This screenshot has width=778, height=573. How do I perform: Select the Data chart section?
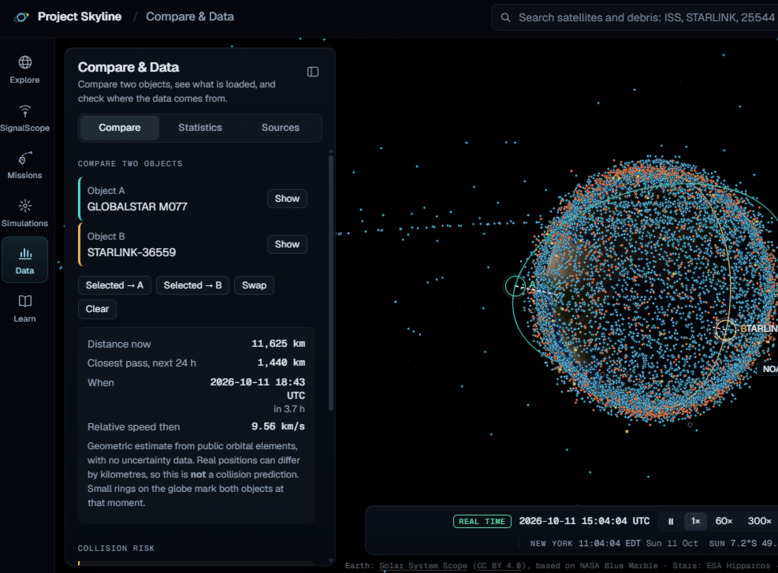point(25,259)
